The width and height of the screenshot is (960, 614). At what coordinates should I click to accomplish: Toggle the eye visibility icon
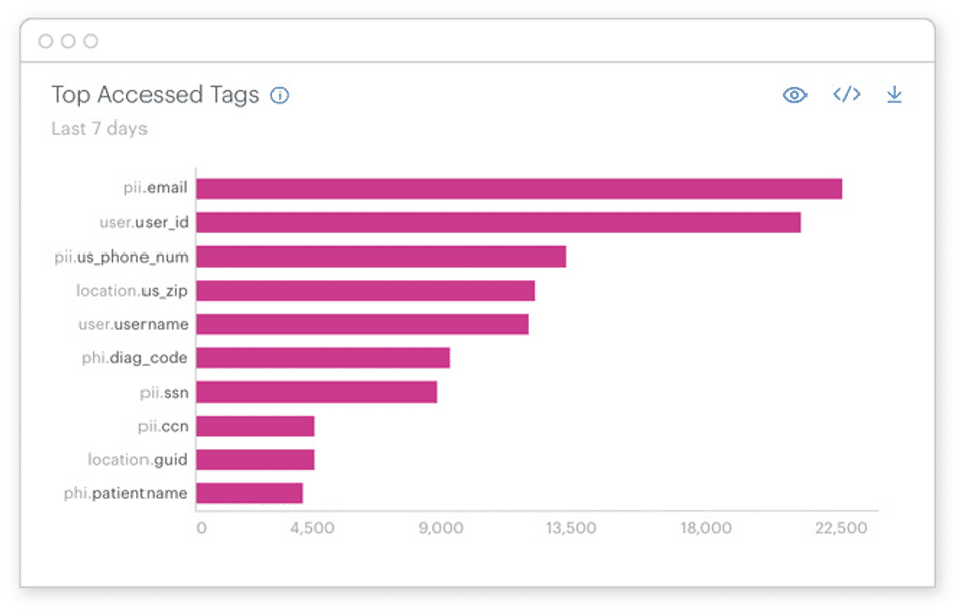click(x=795, y=95)
